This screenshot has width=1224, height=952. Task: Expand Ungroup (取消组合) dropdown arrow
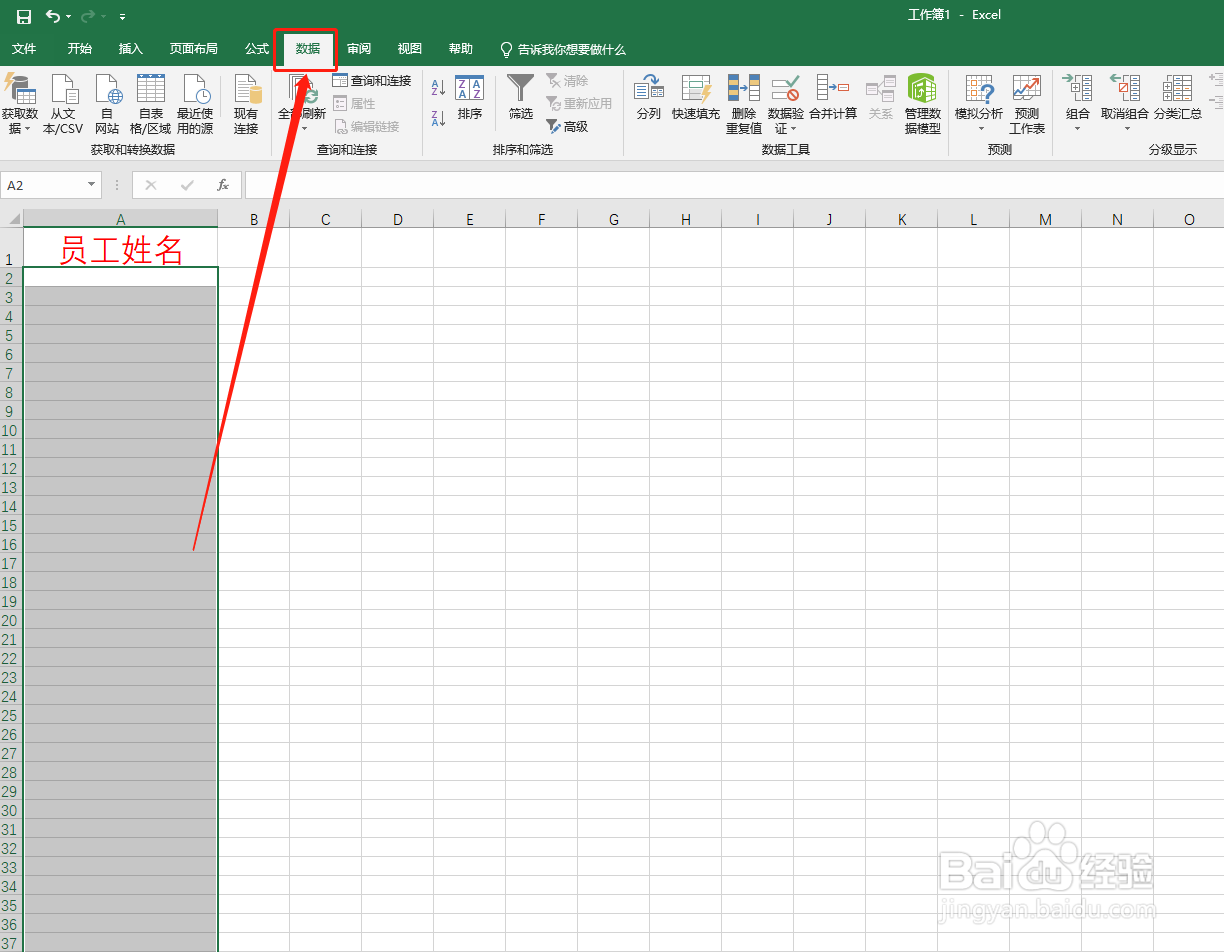[1126, 129]
